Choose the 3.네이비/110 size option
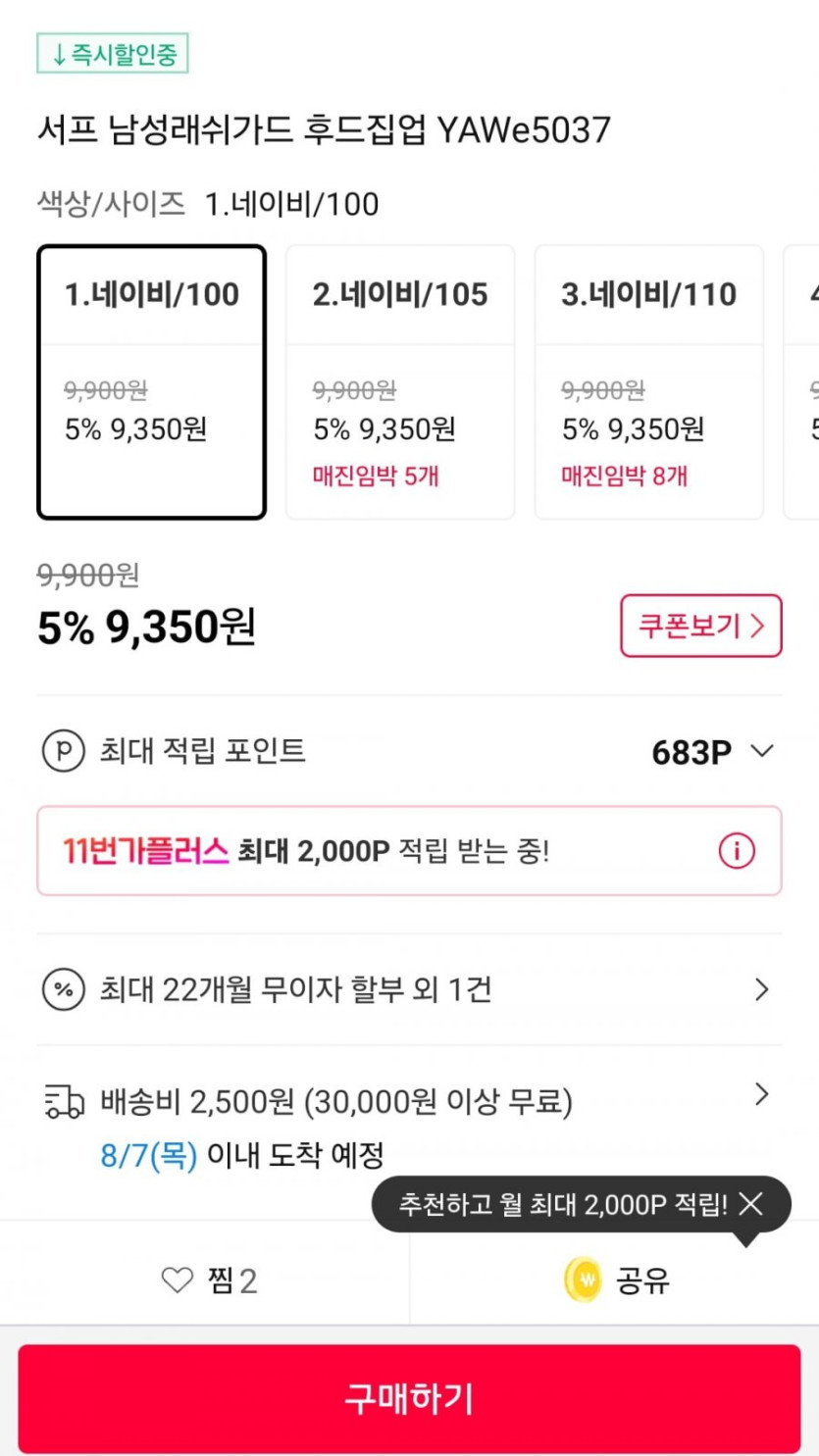Image resolution: width=819 pixels, height=1456 pixels. pos(648,381)
